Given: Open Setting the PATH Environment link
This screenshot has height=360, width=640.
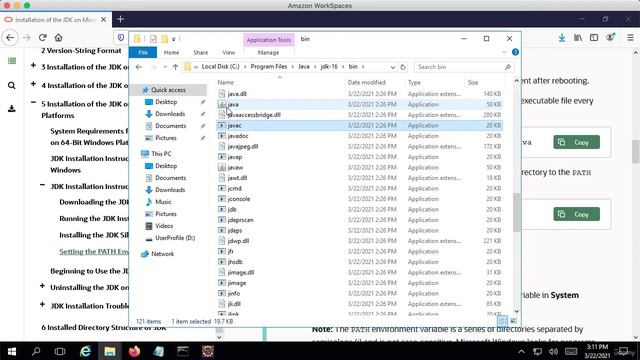Looking at the screenshot, I should [94, 251].
